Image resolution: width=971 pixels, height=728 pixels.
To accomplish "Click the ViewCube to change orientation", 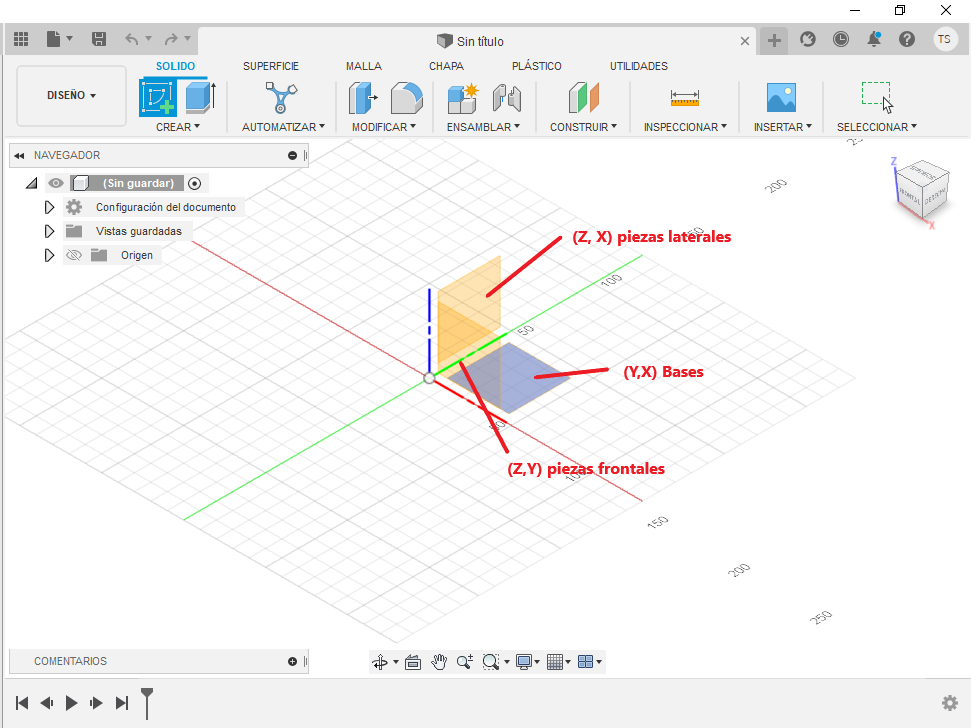I will tap(921, 189).
